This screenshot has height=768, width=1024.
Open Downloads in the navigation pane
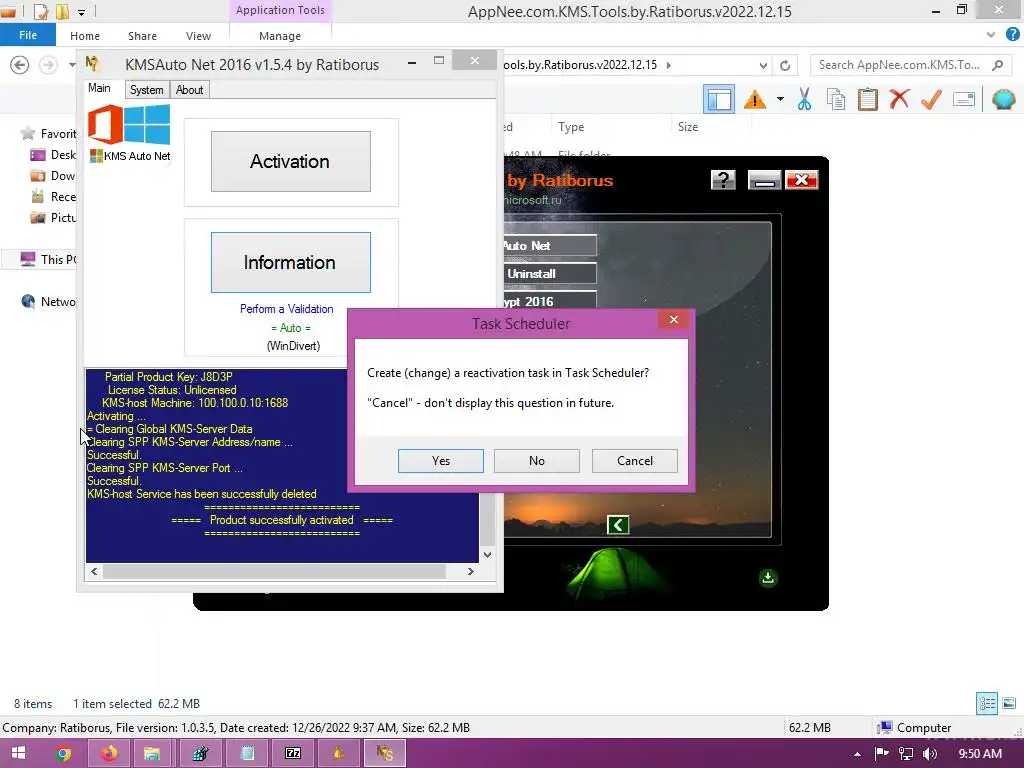(x=54, y=176)
